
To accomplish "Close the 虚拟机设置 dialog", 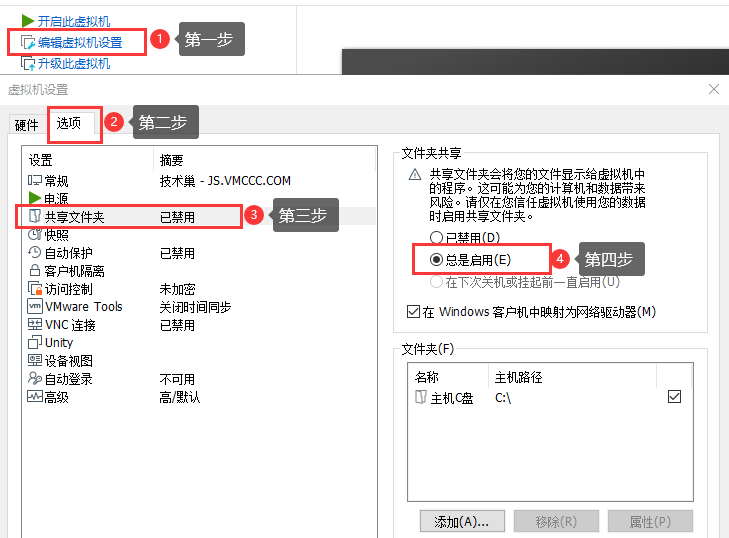I will click(714, 89).
